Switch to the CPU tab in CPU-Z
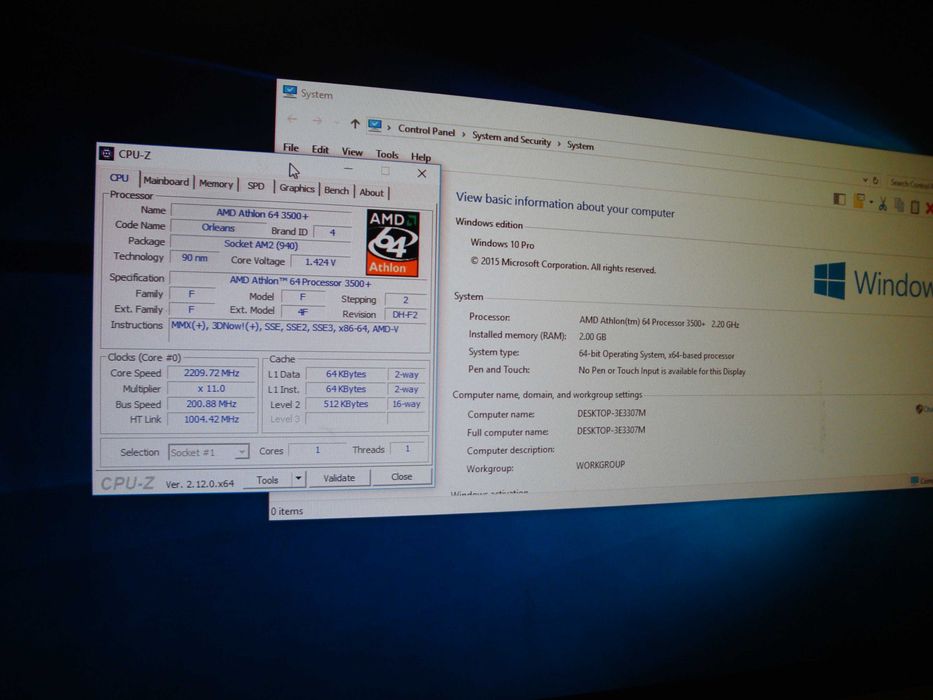This screenshot has height=700, width=933. pos(119,177)
